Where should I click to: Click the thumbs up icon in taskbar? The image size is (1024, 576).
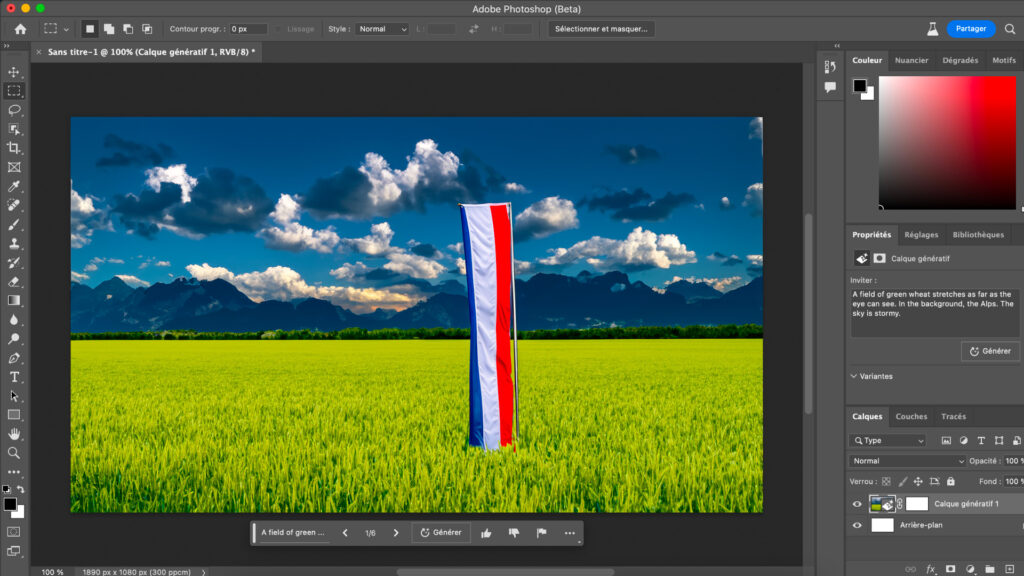(486, 533)
